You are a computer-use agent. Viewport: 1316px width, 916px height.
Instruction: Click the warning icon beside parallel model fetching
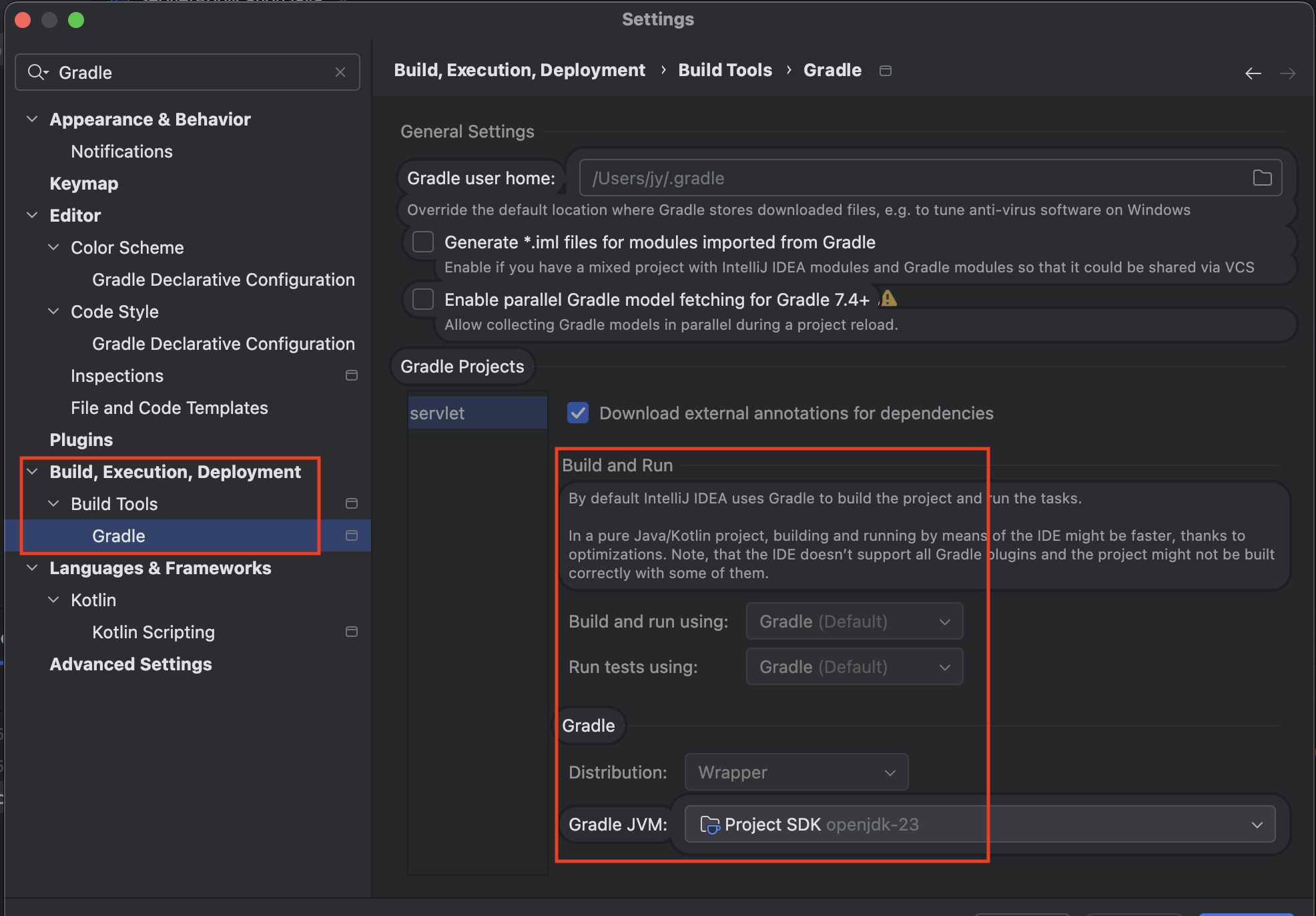(888, 298)
